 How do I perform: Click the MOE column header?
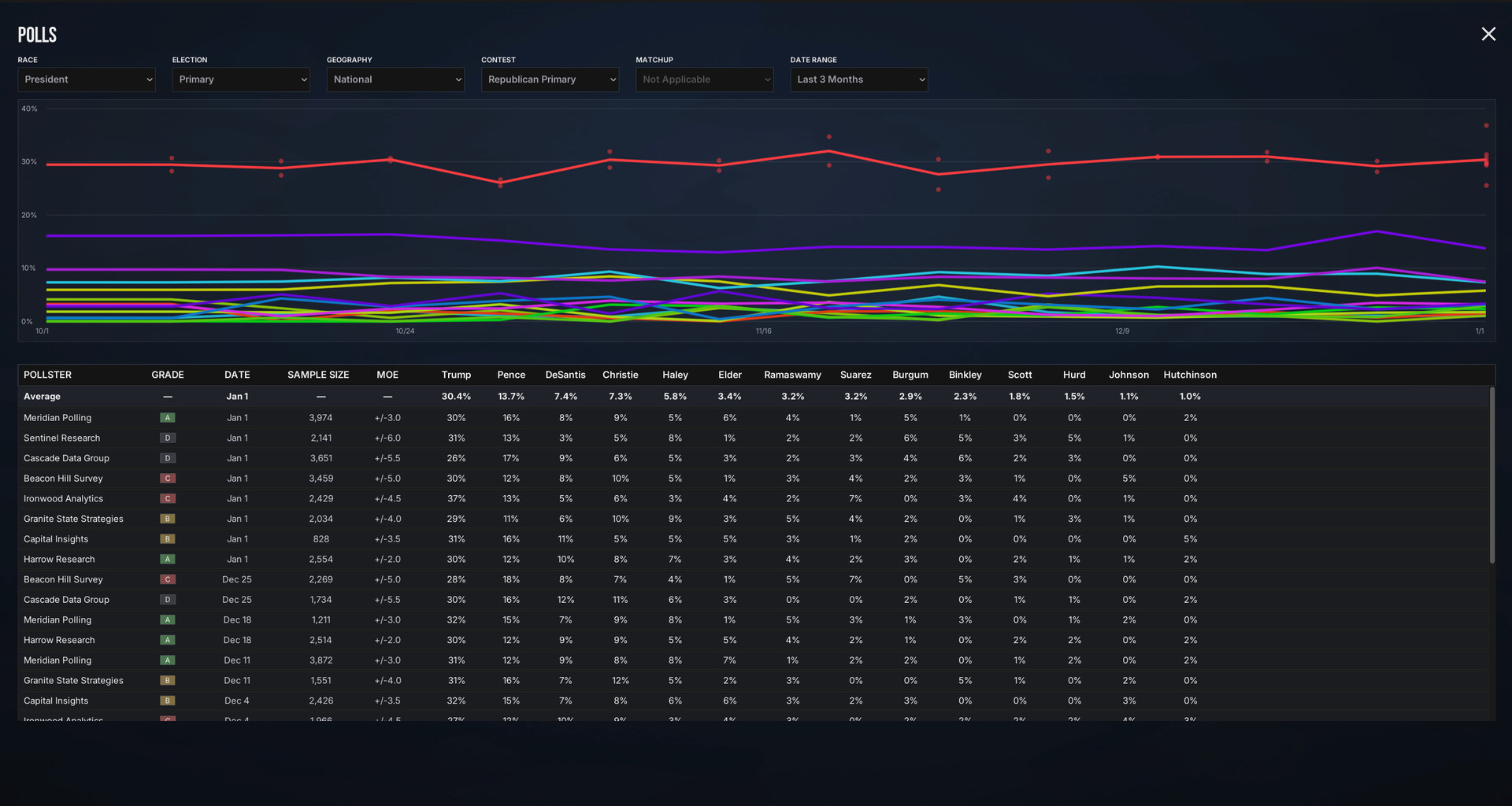[x=387, y=375]
